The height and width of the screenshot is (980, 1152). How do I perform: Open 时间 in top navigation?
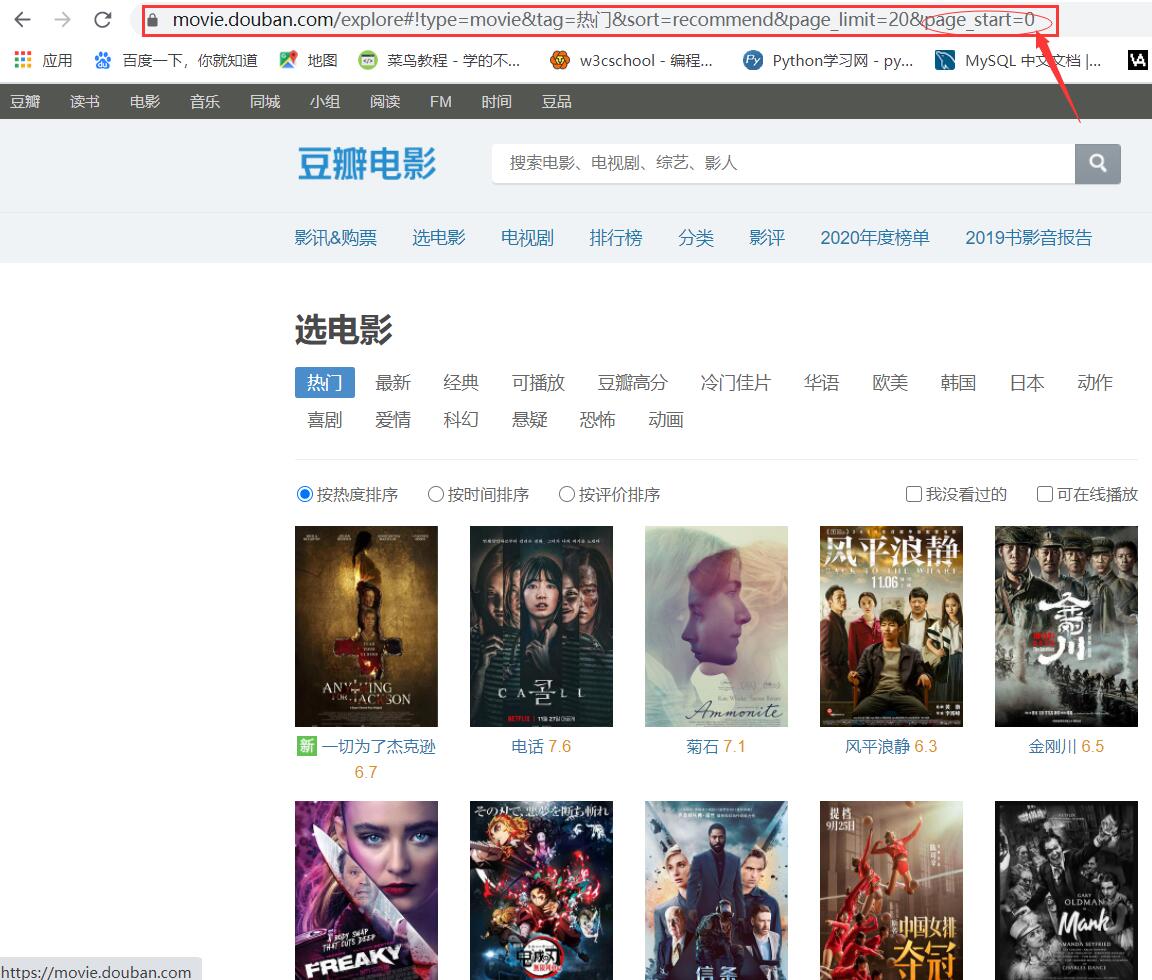coord(497,101)
